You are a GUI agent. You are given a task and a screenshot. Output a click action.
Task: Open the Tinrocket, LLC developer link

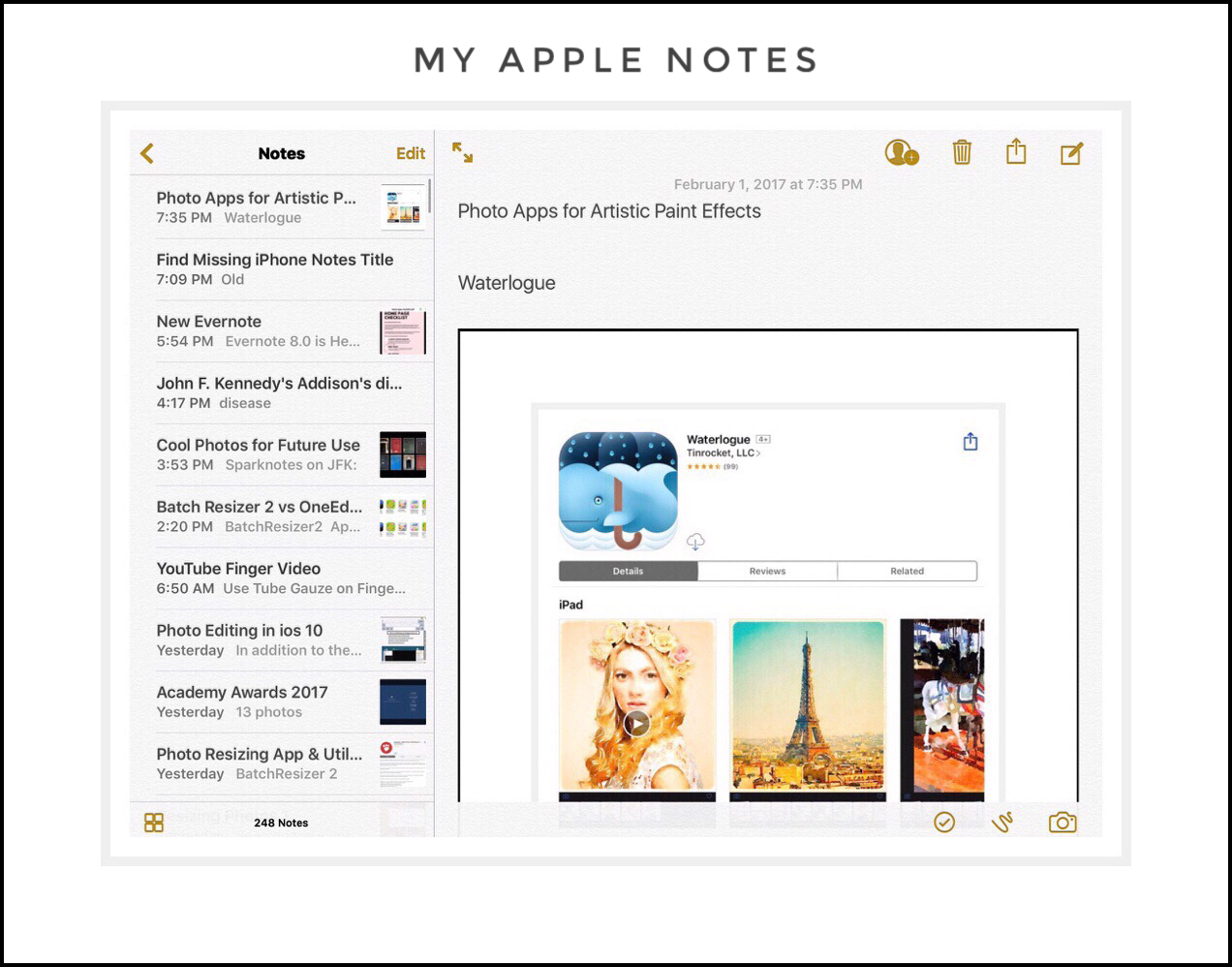coord(723,452)
